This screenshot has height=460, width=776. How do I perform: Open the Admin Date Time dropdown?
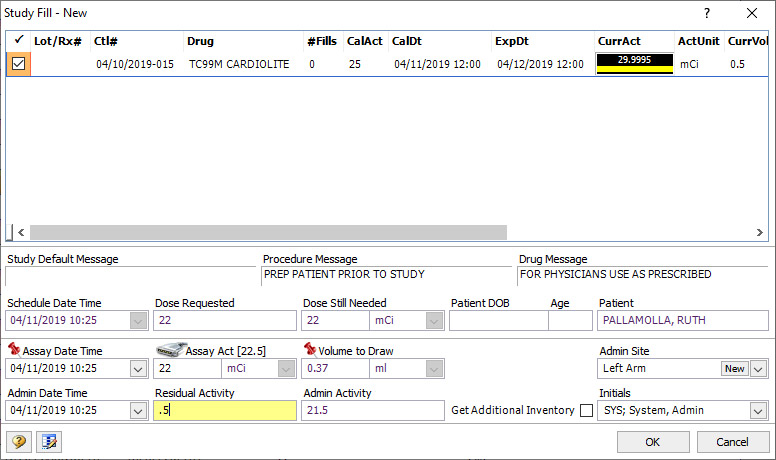[x=139, y=410]
